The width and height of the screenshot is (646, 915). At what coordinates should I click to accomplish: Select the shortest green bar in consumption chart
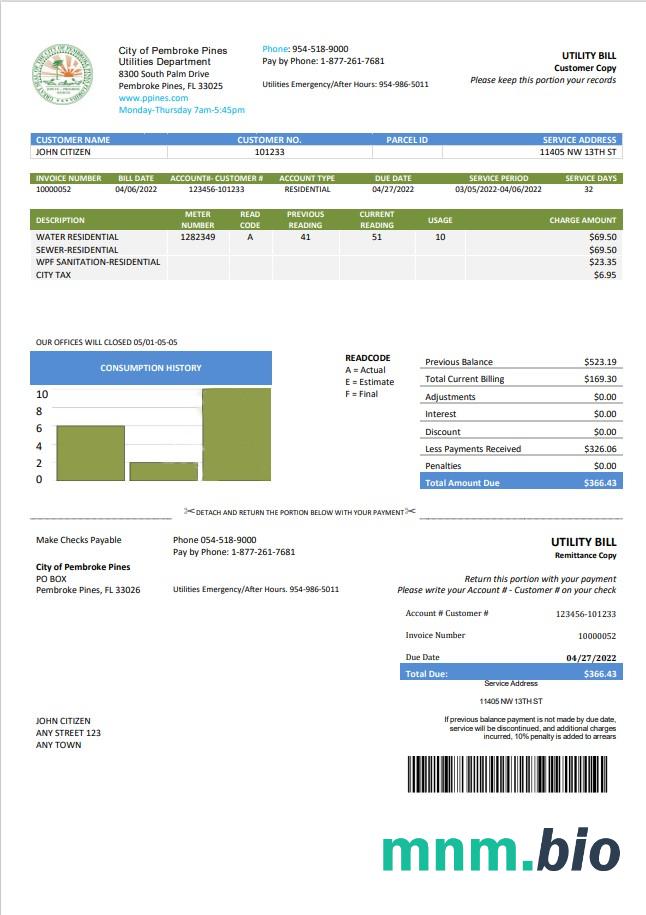click(x=163, y=471)
